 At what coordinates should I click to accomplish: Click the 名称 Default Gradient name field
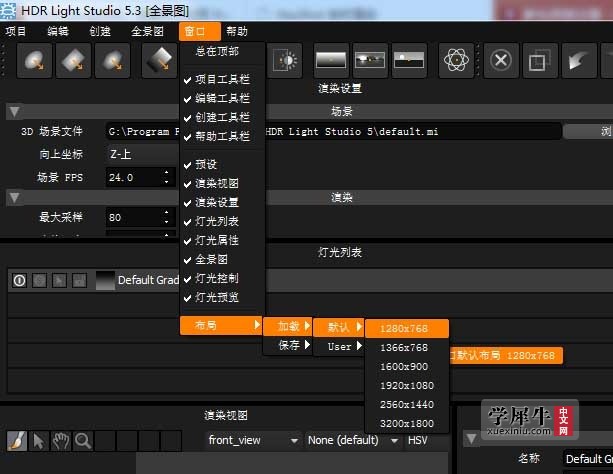coord(588,458)
